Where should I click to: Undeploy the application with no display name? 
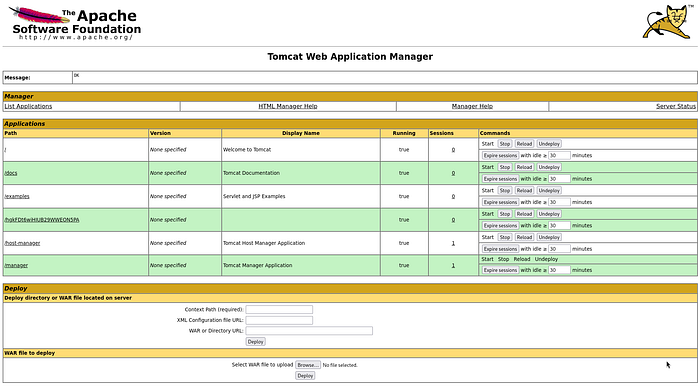coord(549,214)
